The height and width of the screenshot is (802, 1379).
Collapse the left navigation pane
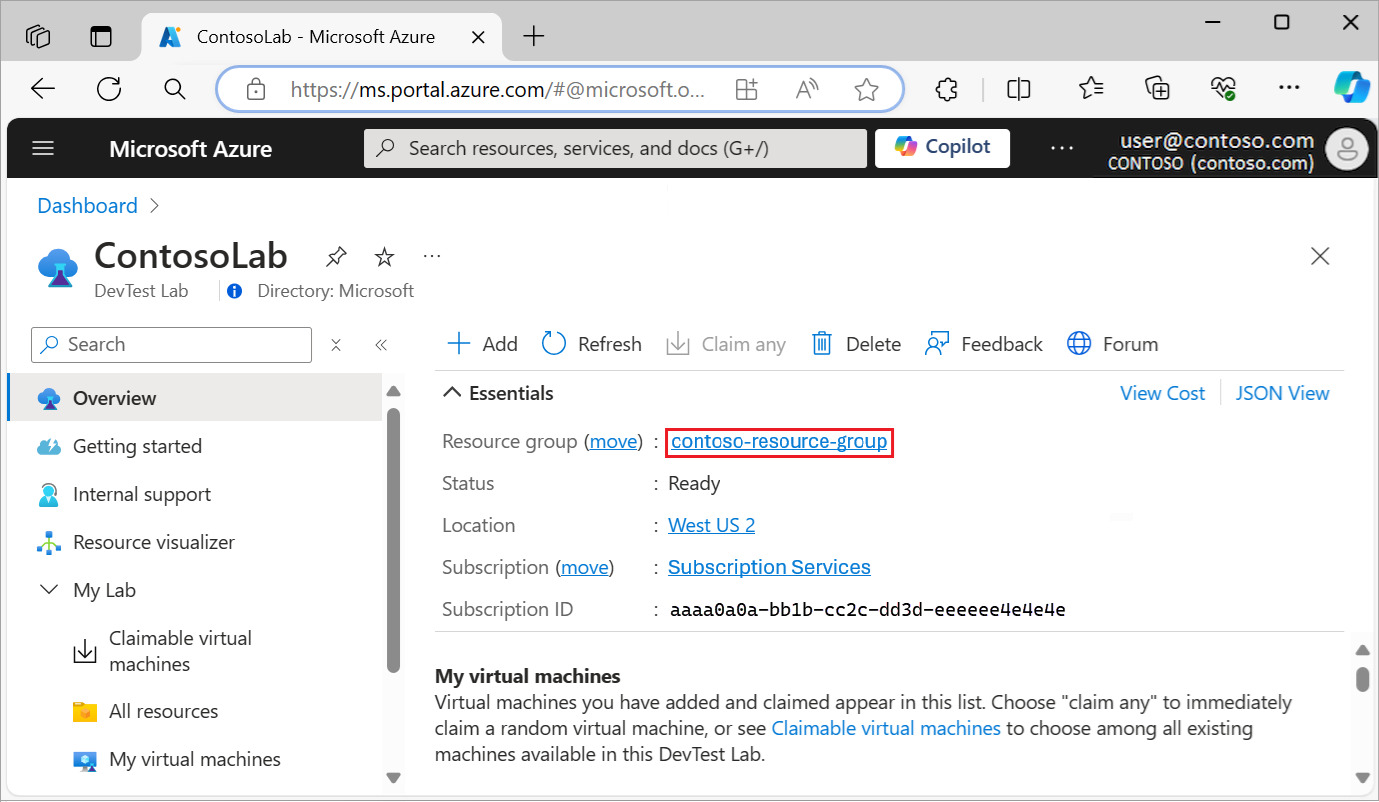[380, 344]
